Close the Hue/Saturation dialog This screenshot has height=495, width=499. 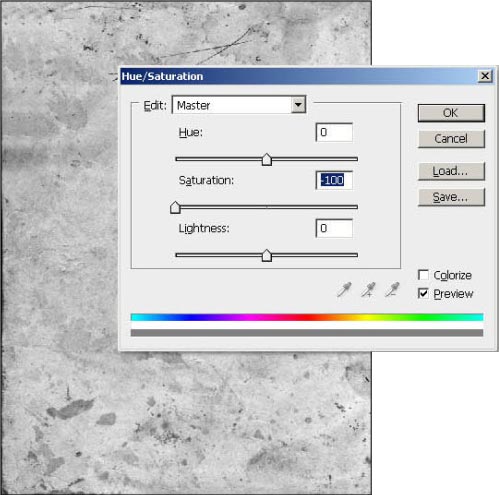coord(485,76)
